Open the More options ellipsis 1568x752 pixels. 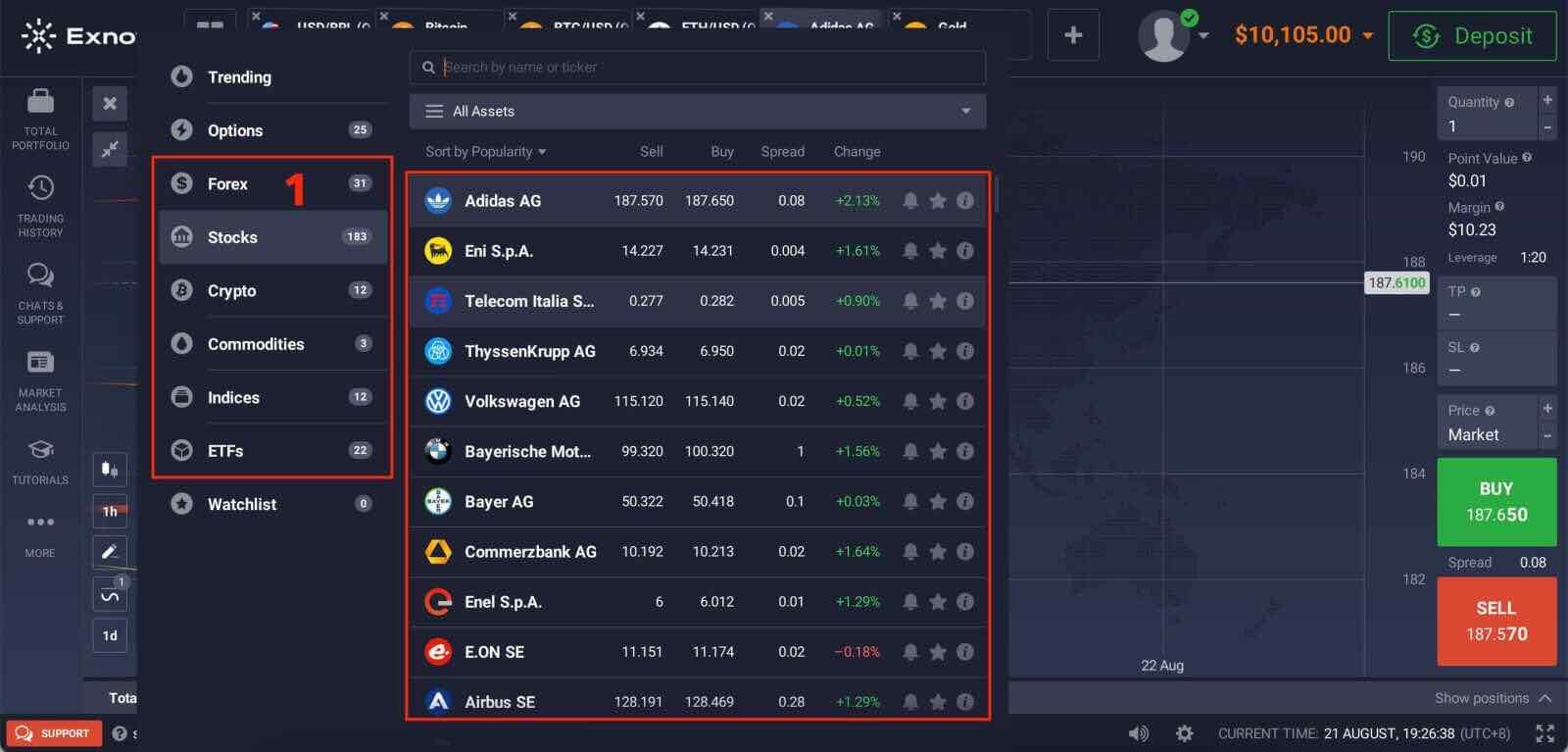pyautogui.click(x=40, y=534)
